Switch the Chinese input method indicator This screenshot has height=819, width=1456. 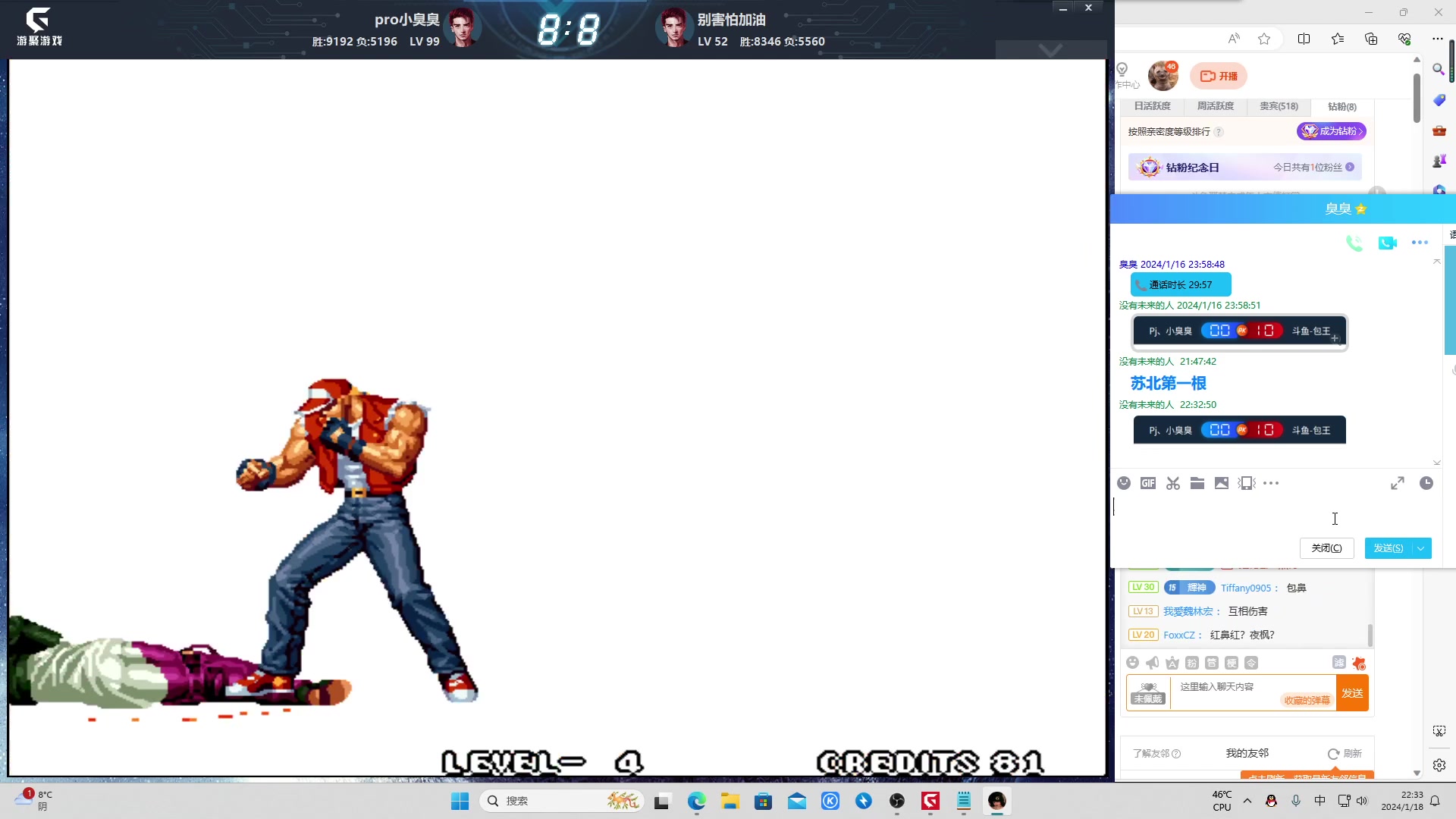pos(1320,801)
